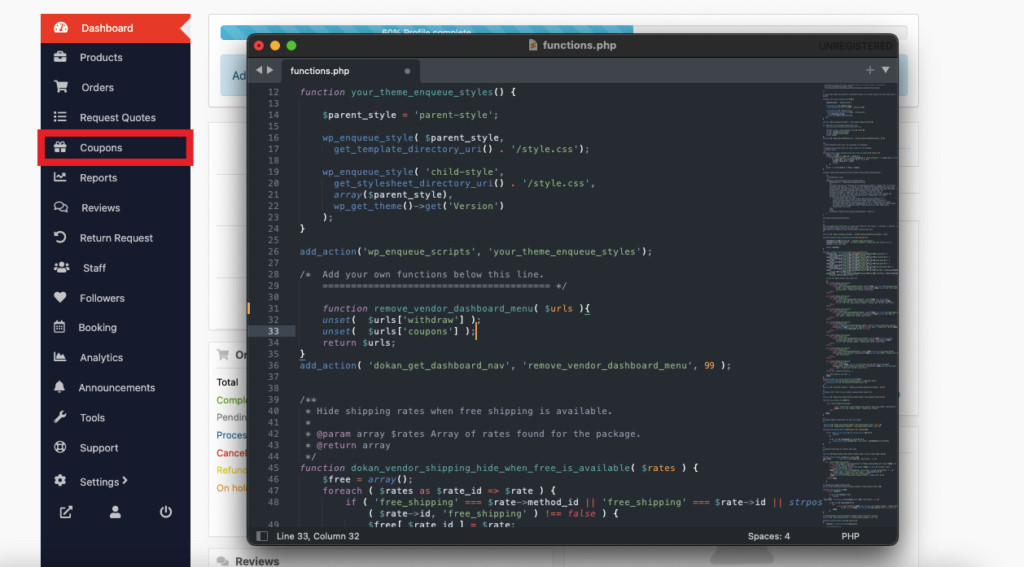Click the log out power icon

[x=165, y=512]
